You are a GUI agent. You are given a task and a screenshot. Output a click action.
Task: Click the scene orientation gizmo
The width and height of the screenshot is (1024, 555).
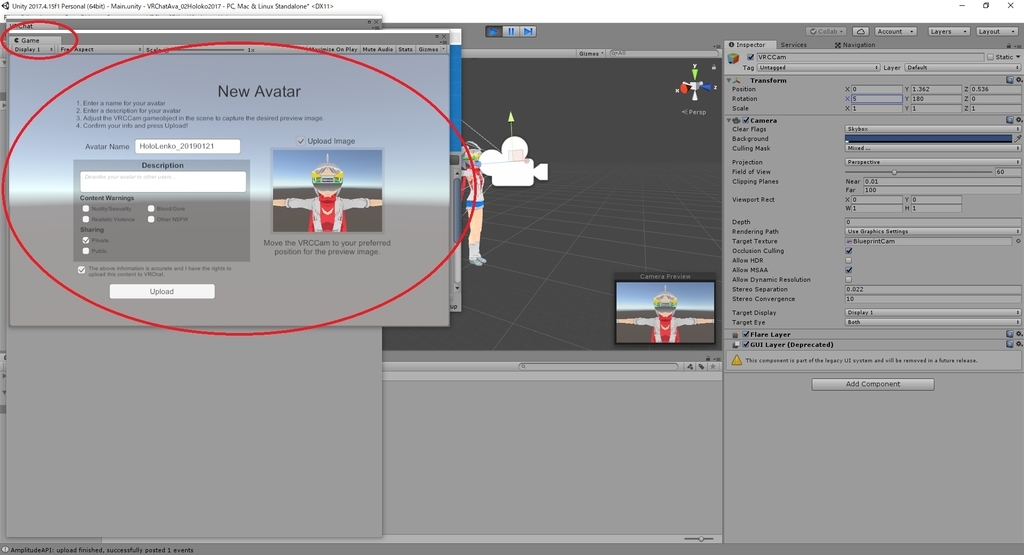point(695,85)
